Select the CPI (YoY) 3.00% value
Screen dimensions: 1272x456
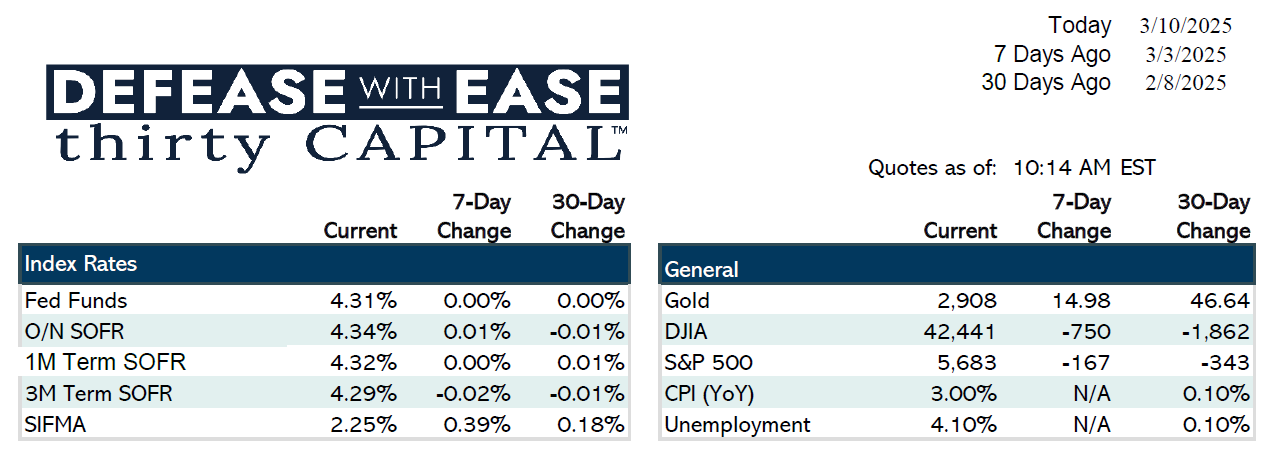[964, 393]
